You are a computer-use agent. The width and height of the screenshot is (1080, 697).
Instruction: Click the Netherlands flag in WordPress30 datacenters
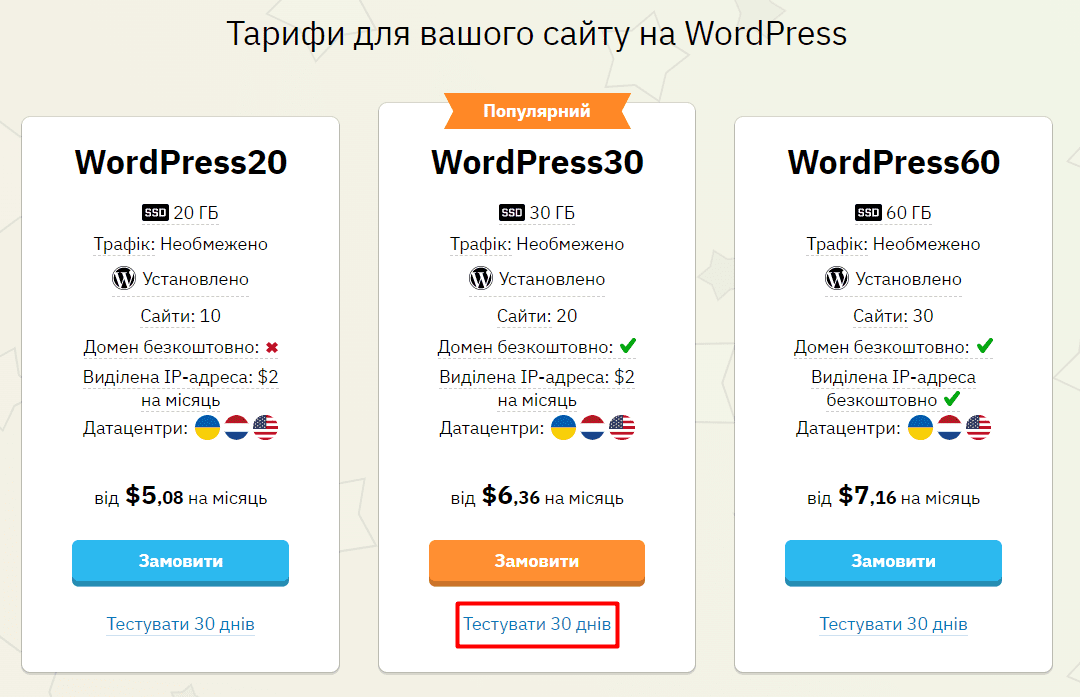pos(592,427)
